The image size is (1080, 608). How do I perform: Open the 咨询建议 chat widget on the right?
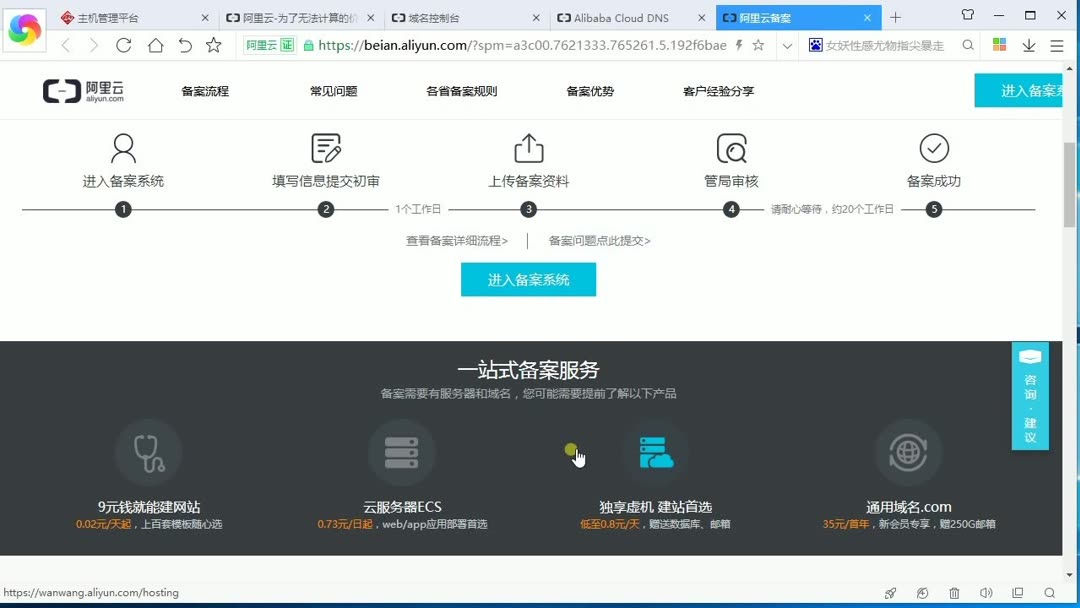(x=1030, y=395)
